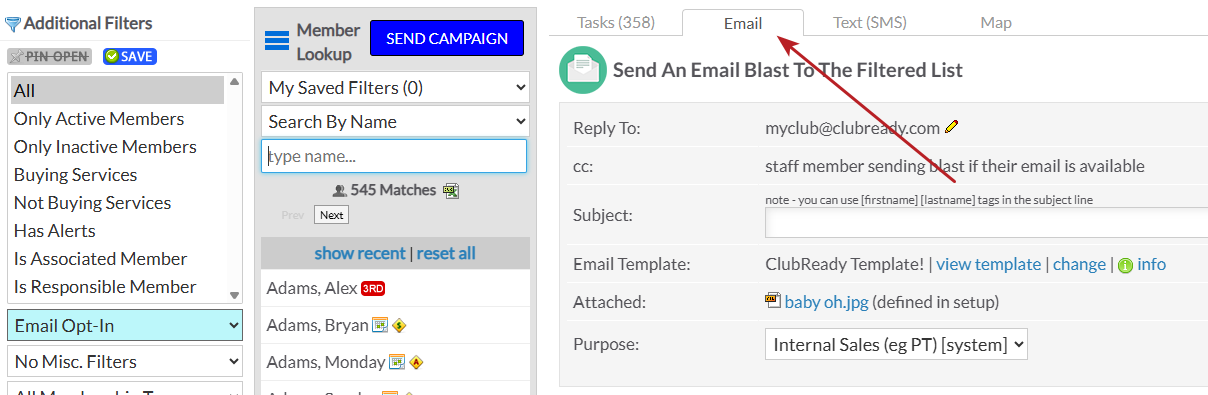Open member Adams, Alex
The image size is (1208, 395).
point(312,288)
